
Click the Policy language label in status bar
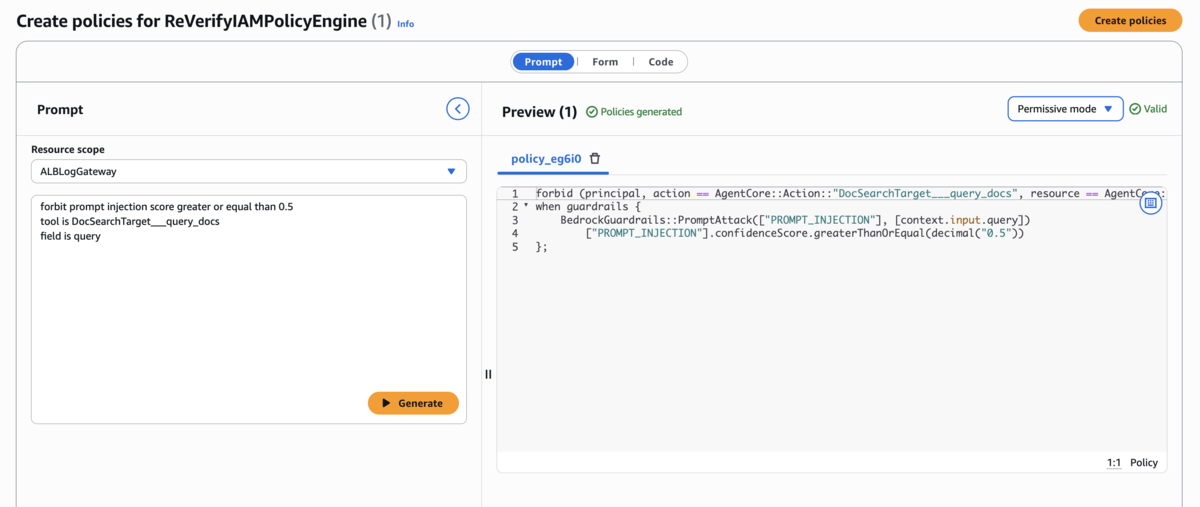(x=1144, y=463)
